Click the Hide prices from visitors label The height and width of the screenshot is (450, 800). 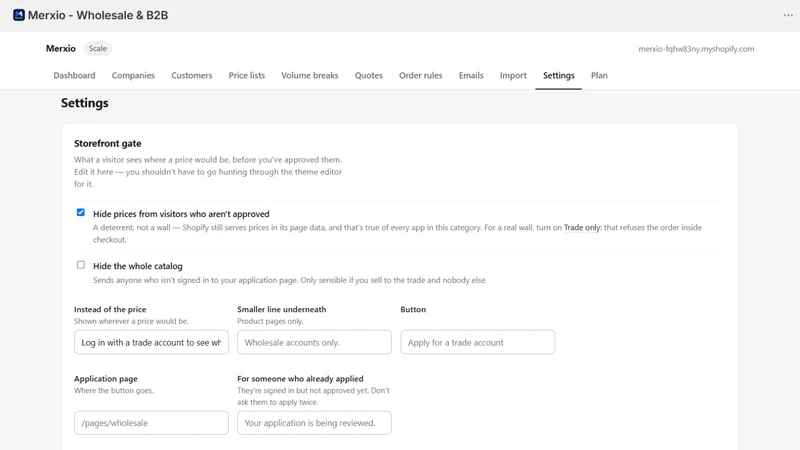point(181,214)
